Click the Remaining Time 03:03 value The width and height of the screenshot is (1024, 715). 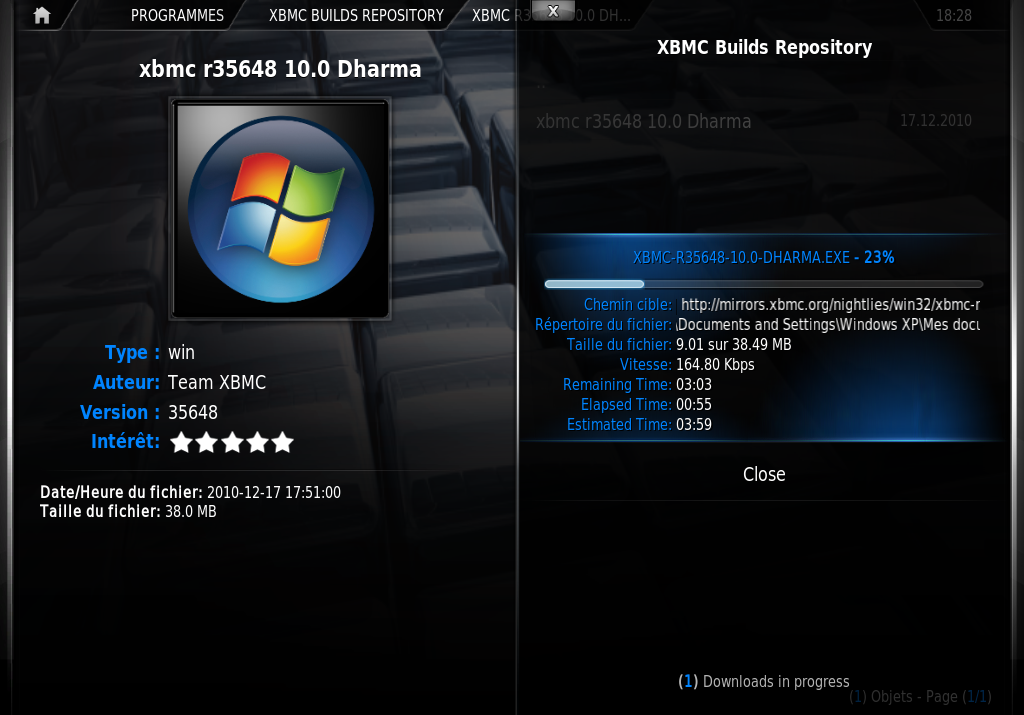(694, 385)
